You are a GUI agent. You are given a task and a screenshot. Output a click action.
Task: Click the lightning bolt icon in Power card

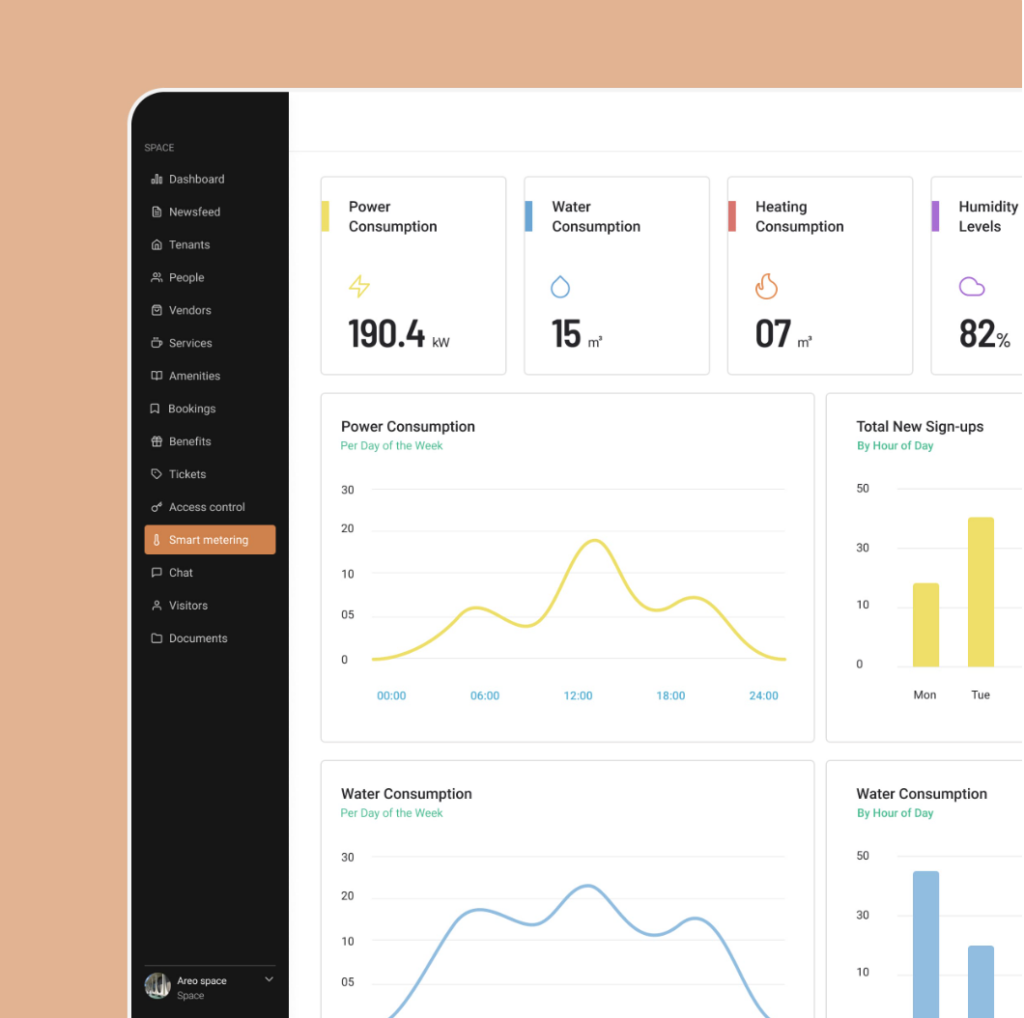pos(359,286)
